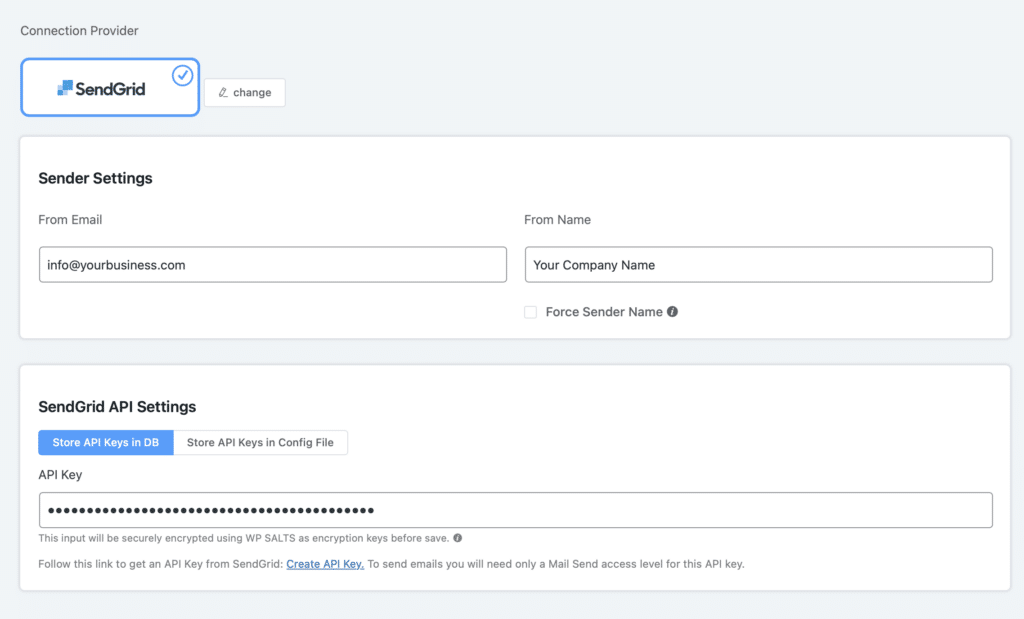Screen dimensions: 1024x619
Task: Click the From Name field label
Action: click(x=557, y=219)
